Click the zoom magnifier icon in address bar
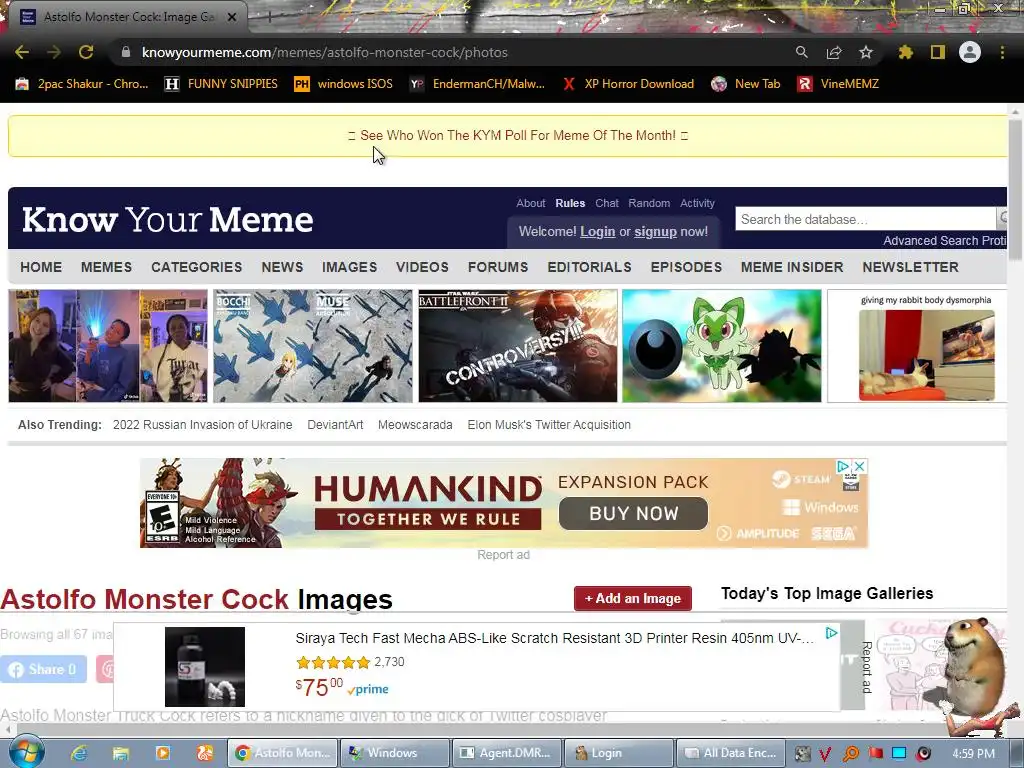Image resolution: width=1024 pixels, height=768 pixels. click(801, 52)
